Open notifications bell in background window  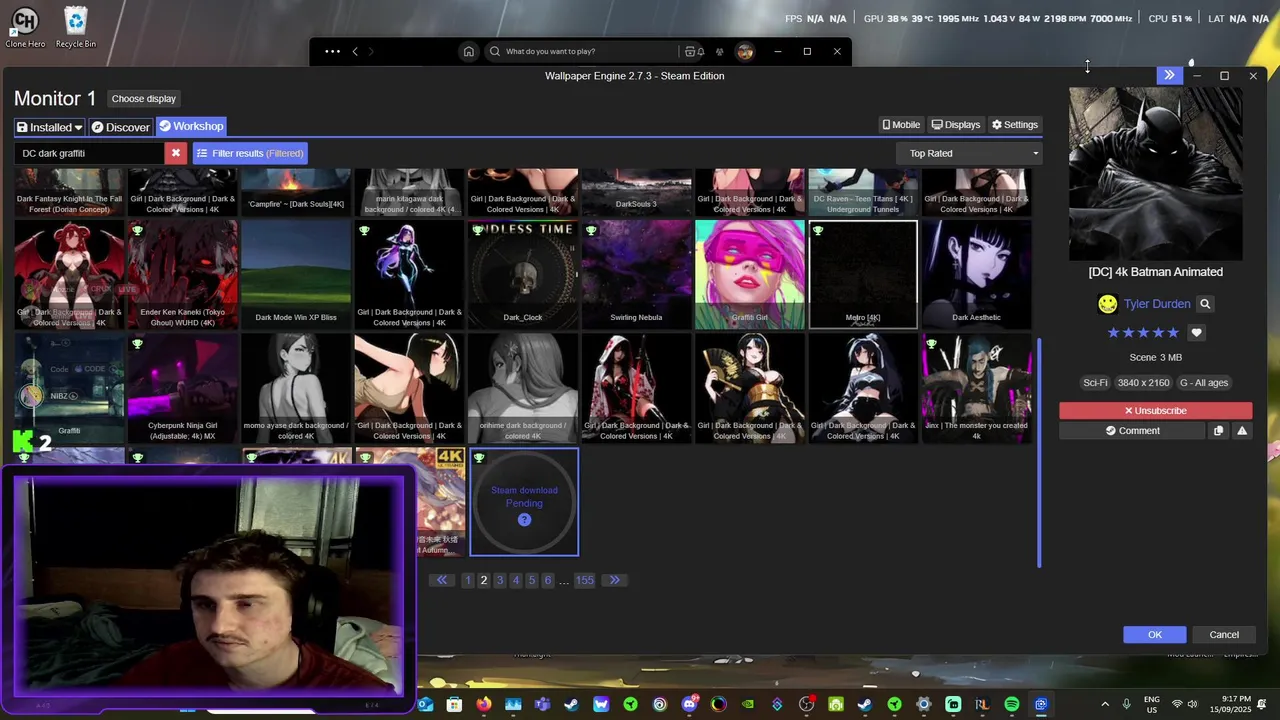701,51
